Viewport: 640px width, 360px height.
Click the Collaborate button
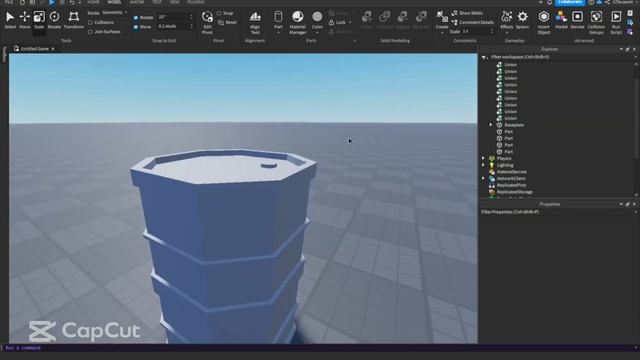[x=570, y=2]
